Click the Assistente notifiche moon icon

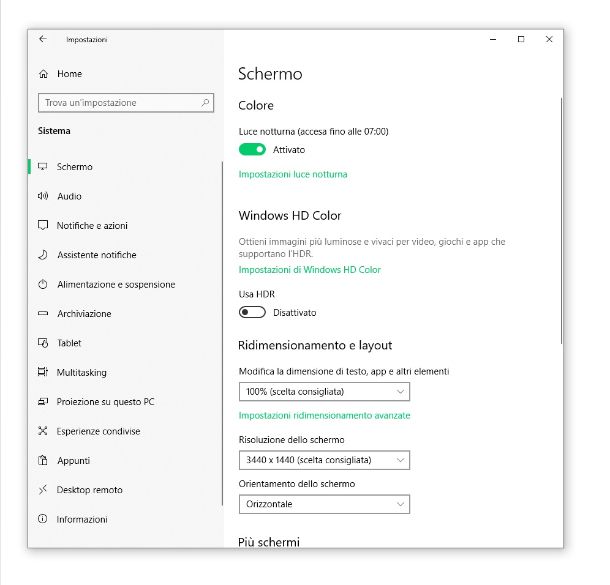point(43,255)
